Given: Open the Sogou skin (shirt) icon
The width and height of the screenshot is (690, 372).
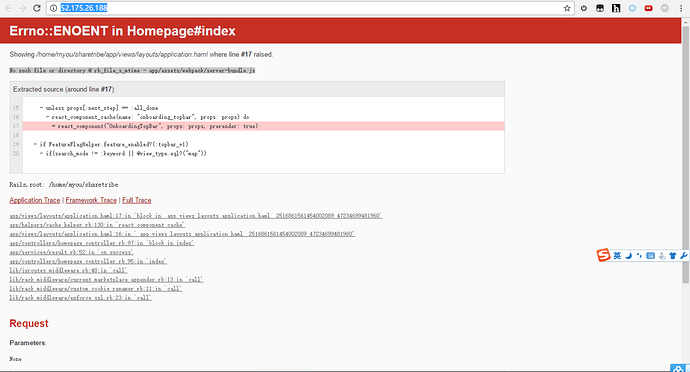Looking at the screenshot, I should pos(672,256).
